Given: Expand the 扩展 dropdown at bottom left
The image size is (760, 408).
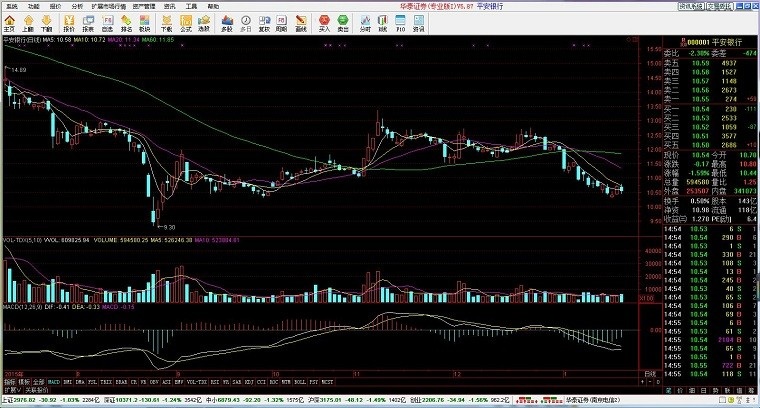Looking at the screenshot, I should pyautogui.click(x=13, y=390).
